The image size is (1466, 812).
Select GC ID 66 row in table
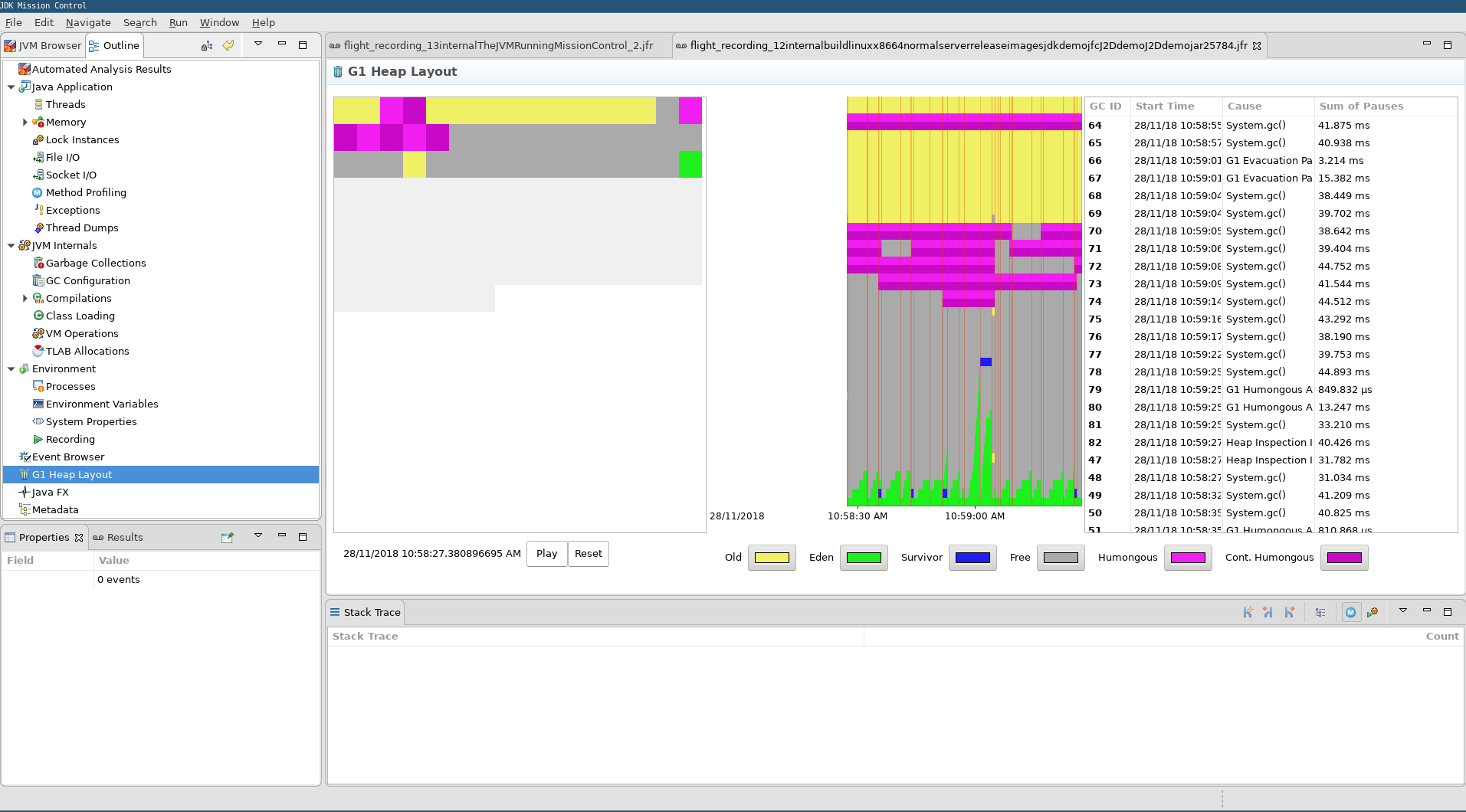[x=1271, y=160]
